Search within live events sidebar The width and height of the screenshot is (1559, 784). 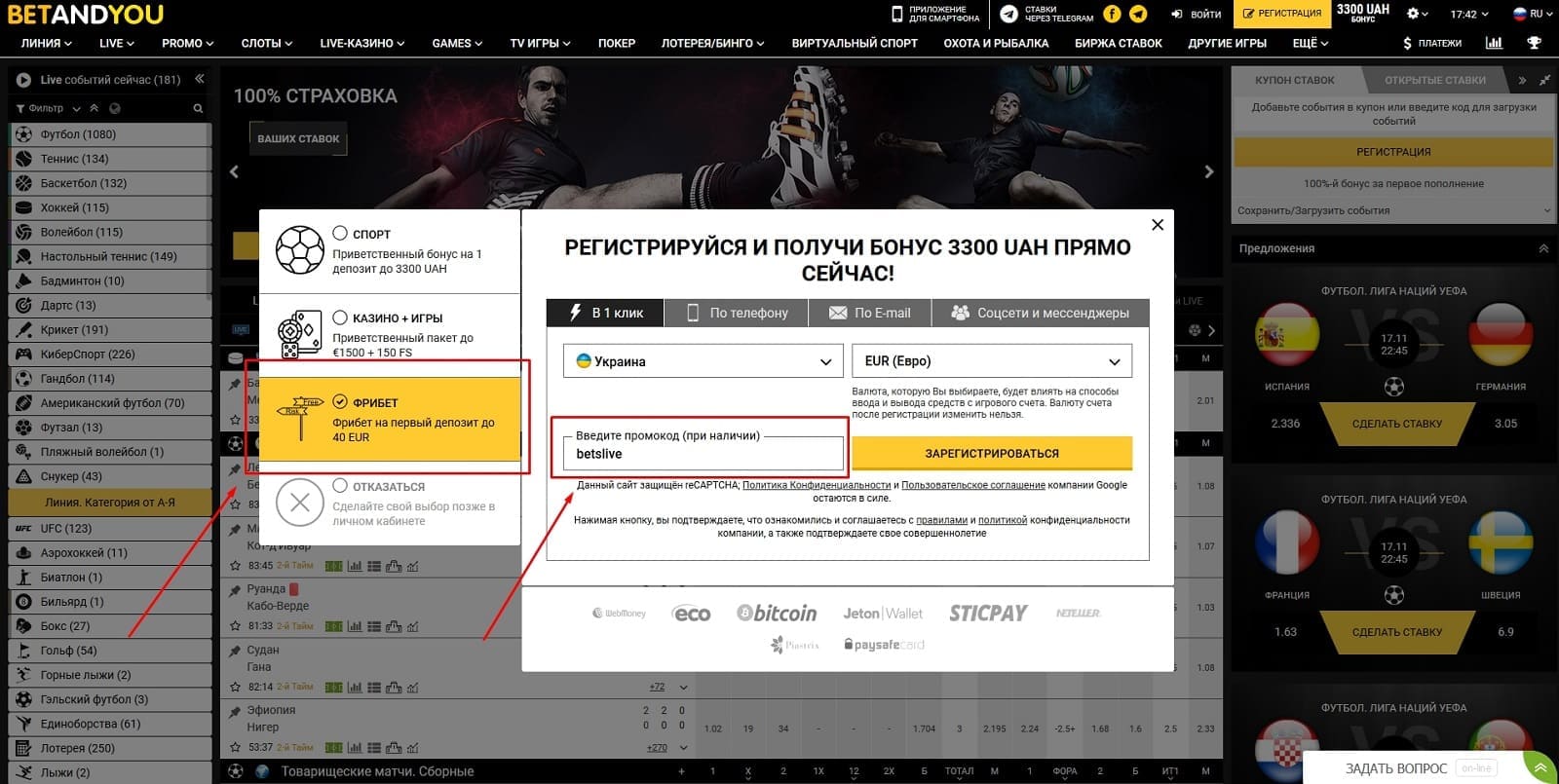198,108
